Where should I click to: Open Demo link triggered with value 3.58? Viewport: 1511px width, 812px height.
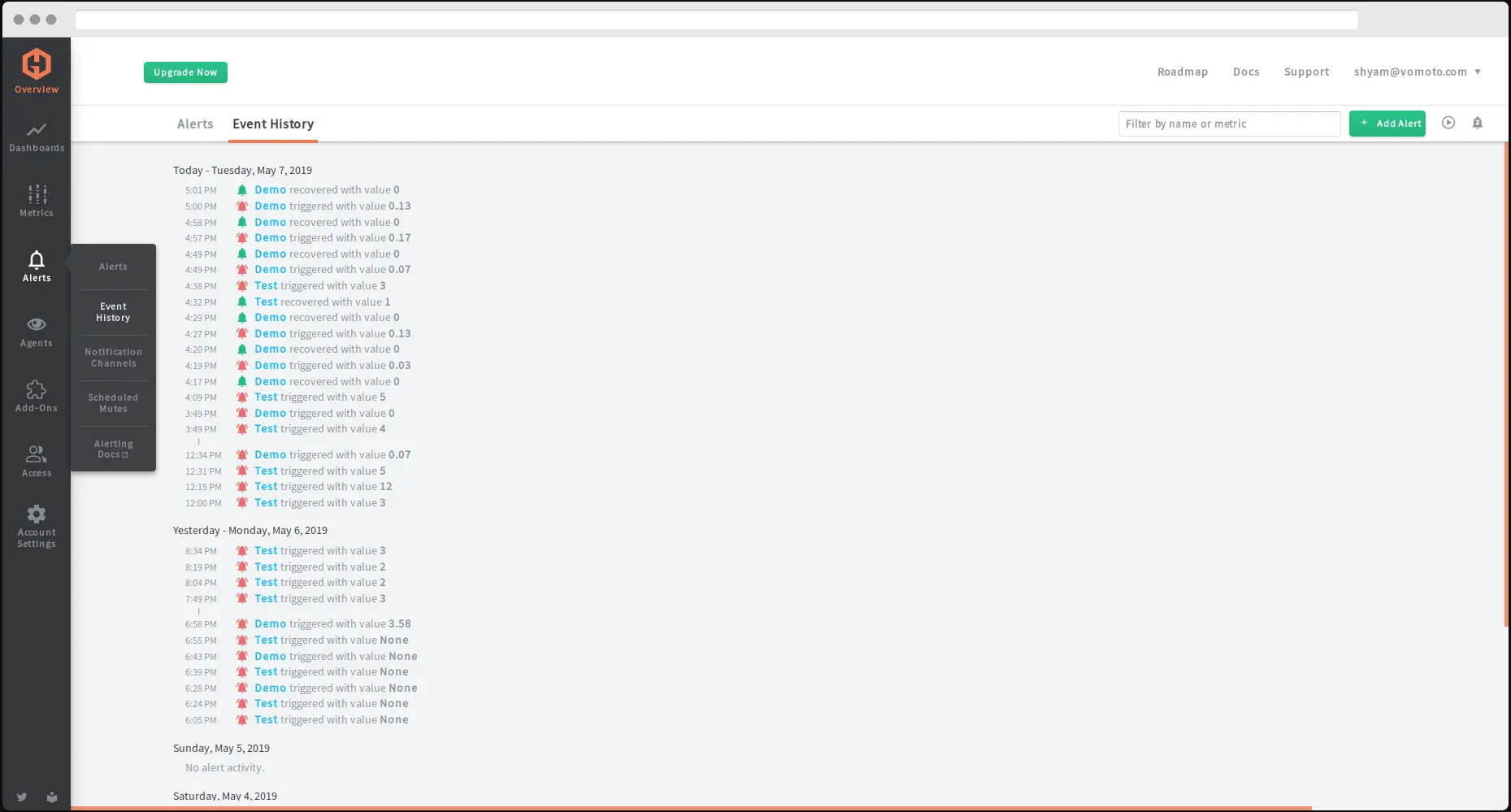click(271, 624)
